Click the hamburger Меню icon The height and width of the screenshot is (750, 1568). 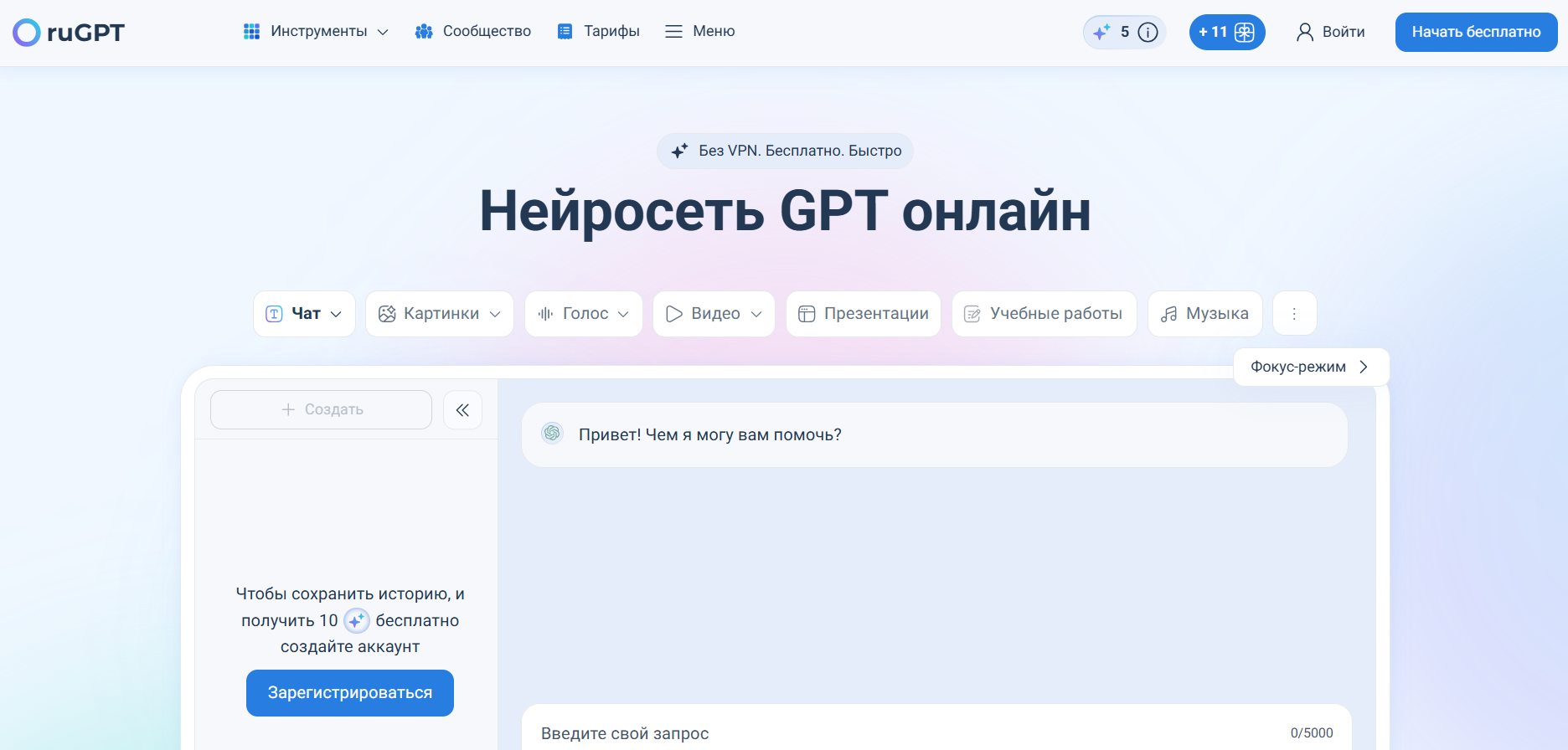pos(673,32)
